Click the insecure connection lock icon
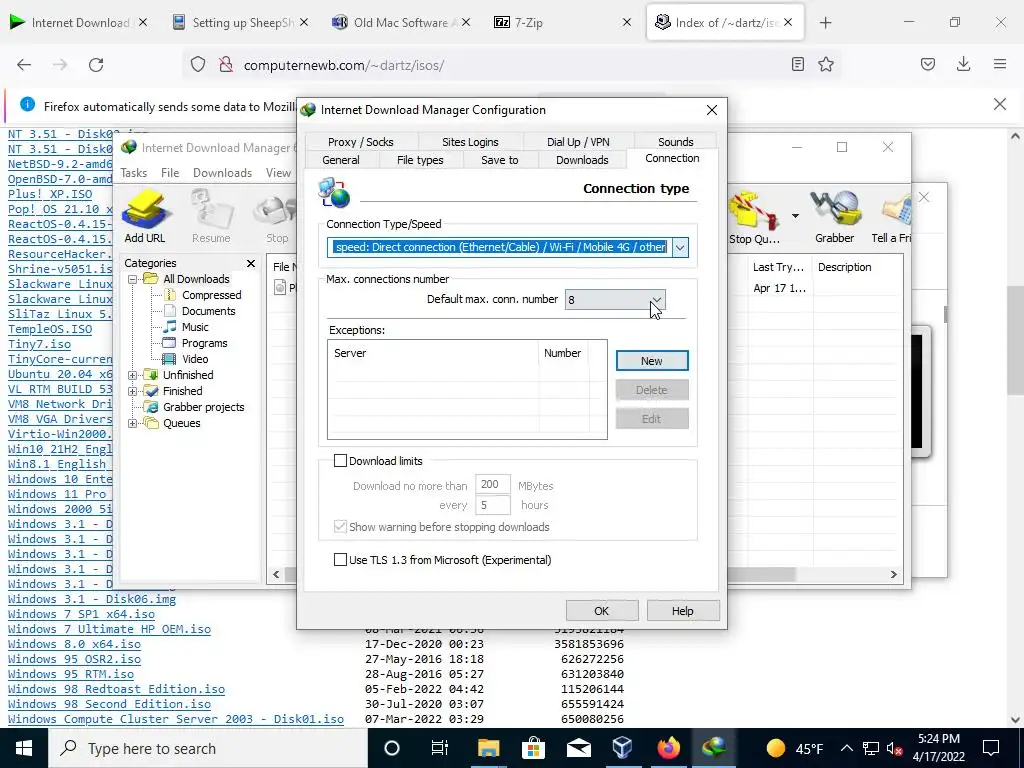 [x=226, y=65]
